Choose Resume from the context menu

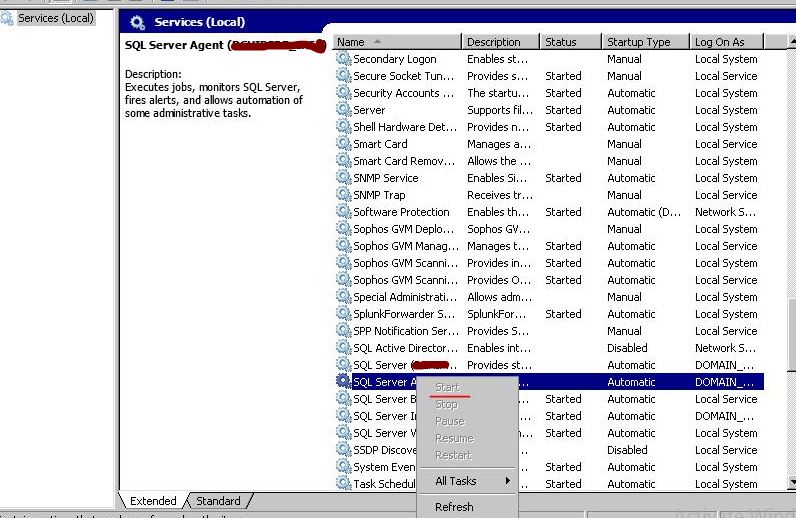point(454,438)
